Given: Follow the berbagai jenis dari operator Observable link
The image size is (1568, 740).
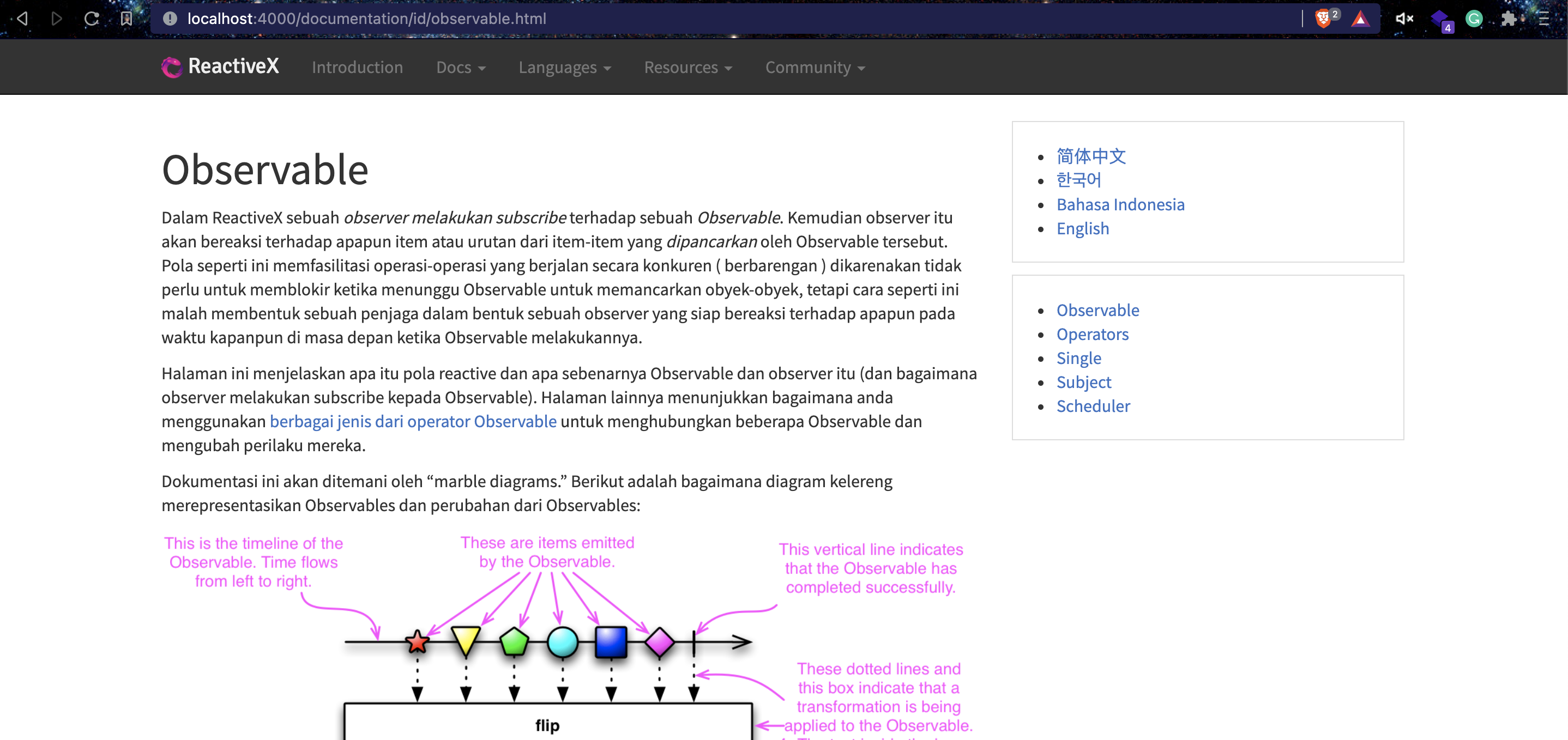Looking at the screenshot, I should pos(413,421).
